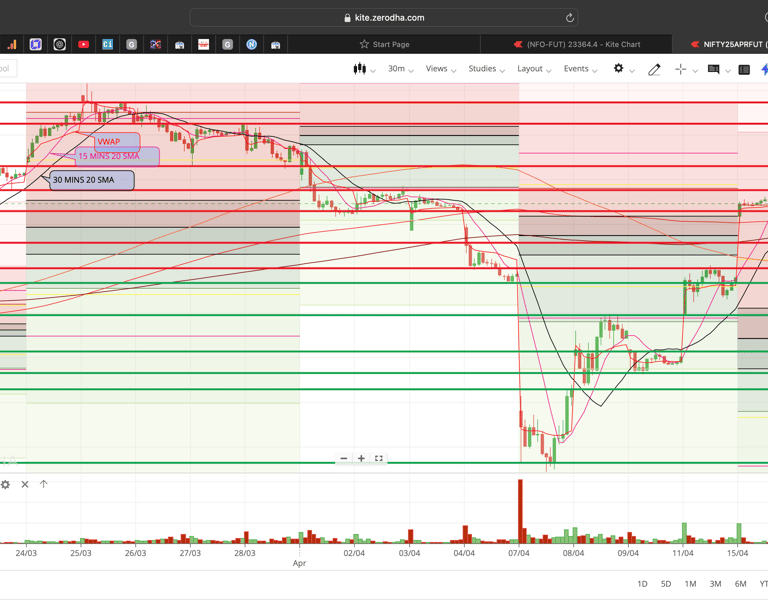This screenshot has height=600, width=768.
Task: Click the annotation callout icon in toolbar
Action: tap(714, 70)
